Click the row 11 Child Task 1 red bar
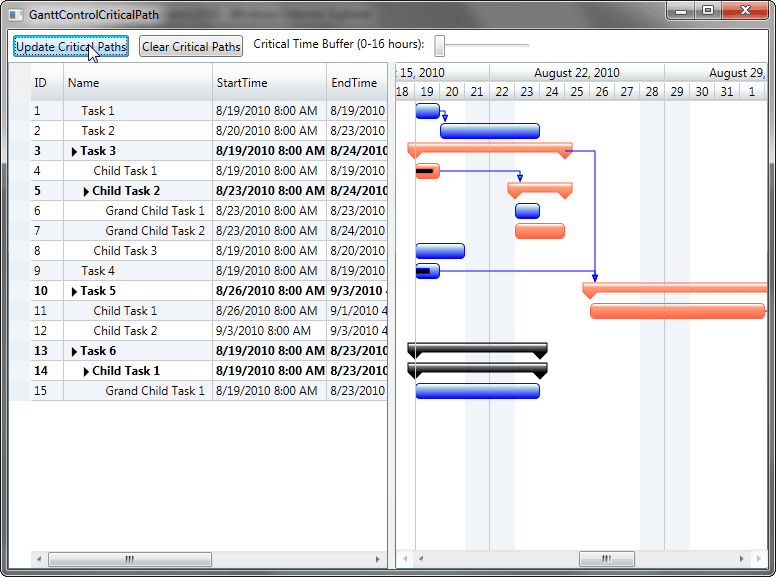The height and width of the screenshot is (577, 776). point(678,311)
